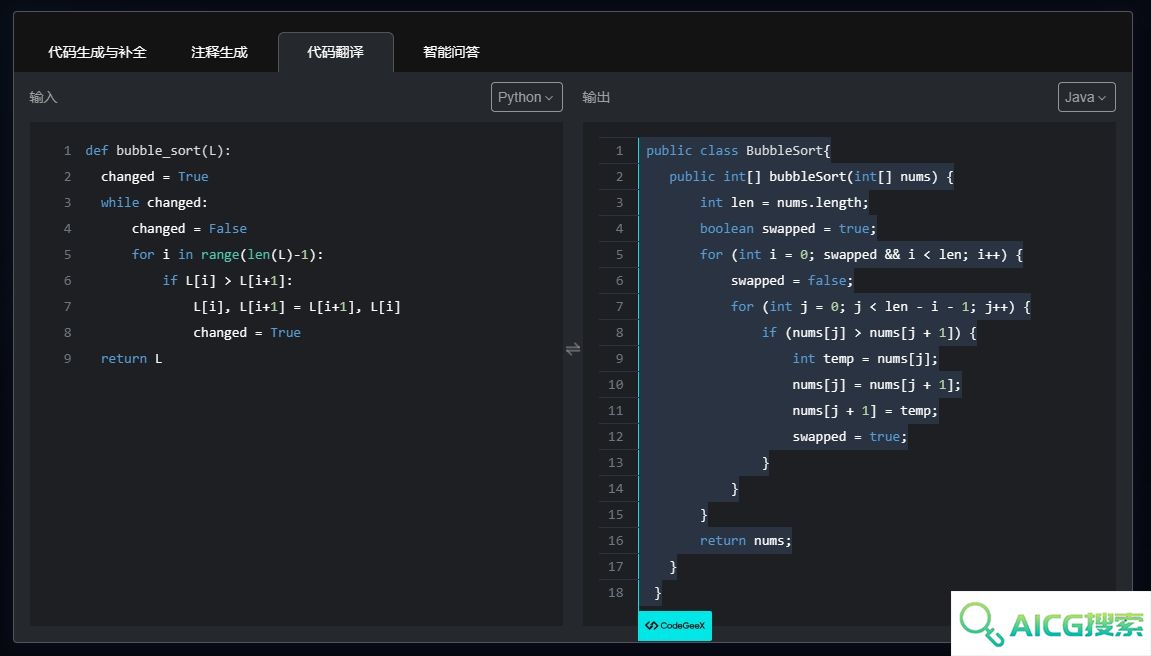Click input line number 9
The width and height of the screenshot is (1151, 656).
pyautogui.click(x=68, y=359)
